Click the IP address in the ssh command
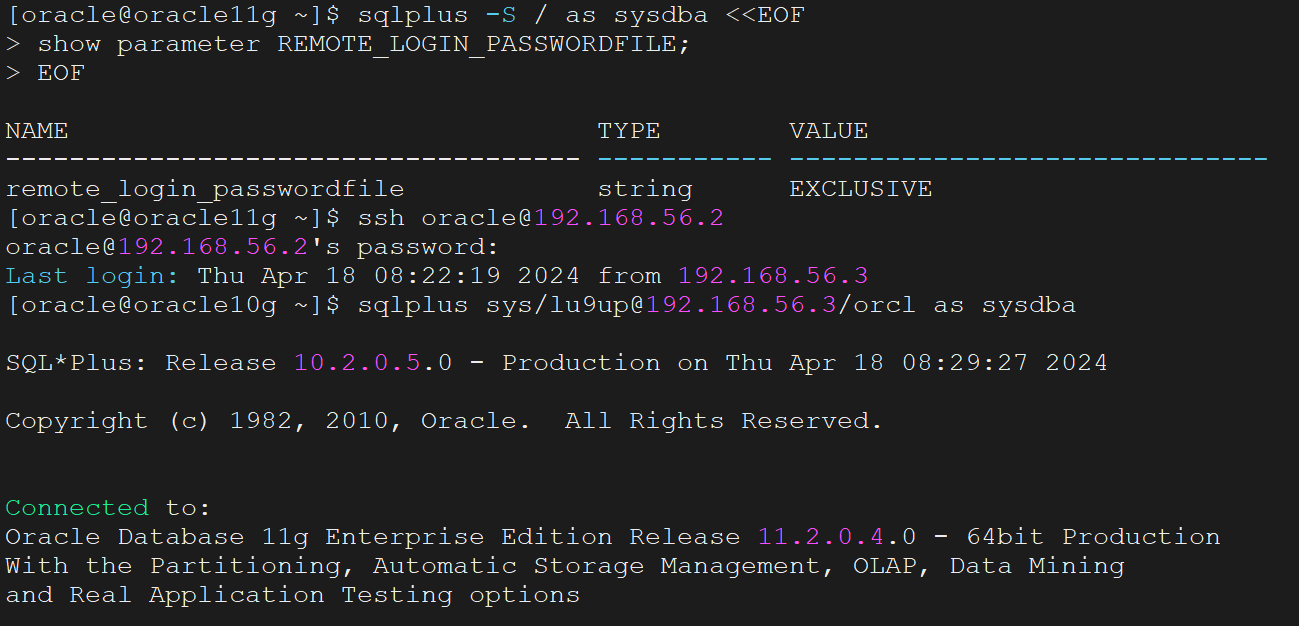Screen dimensions: 1299x626 (628, 218)
